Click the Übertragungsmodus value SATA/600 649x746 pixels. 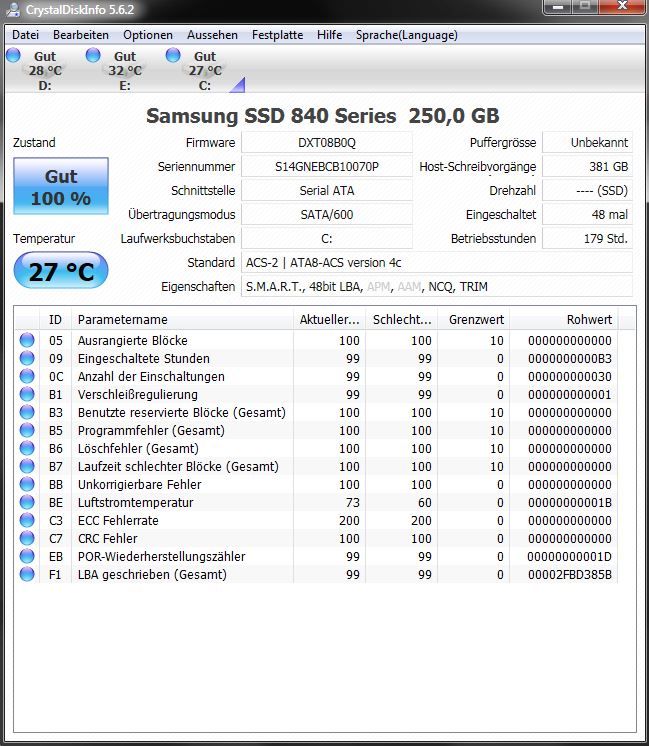(327, 215)
